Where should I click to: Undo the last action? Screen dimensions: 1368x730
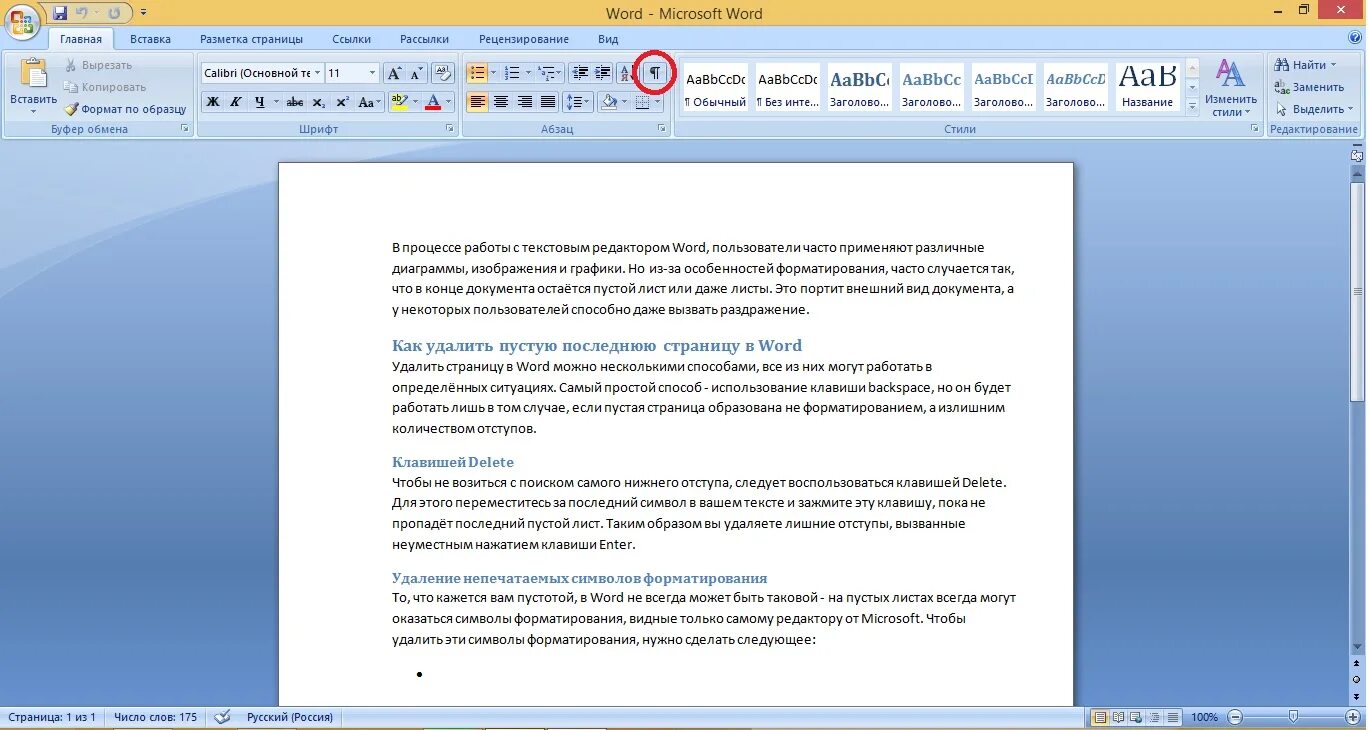pos(83,13)
